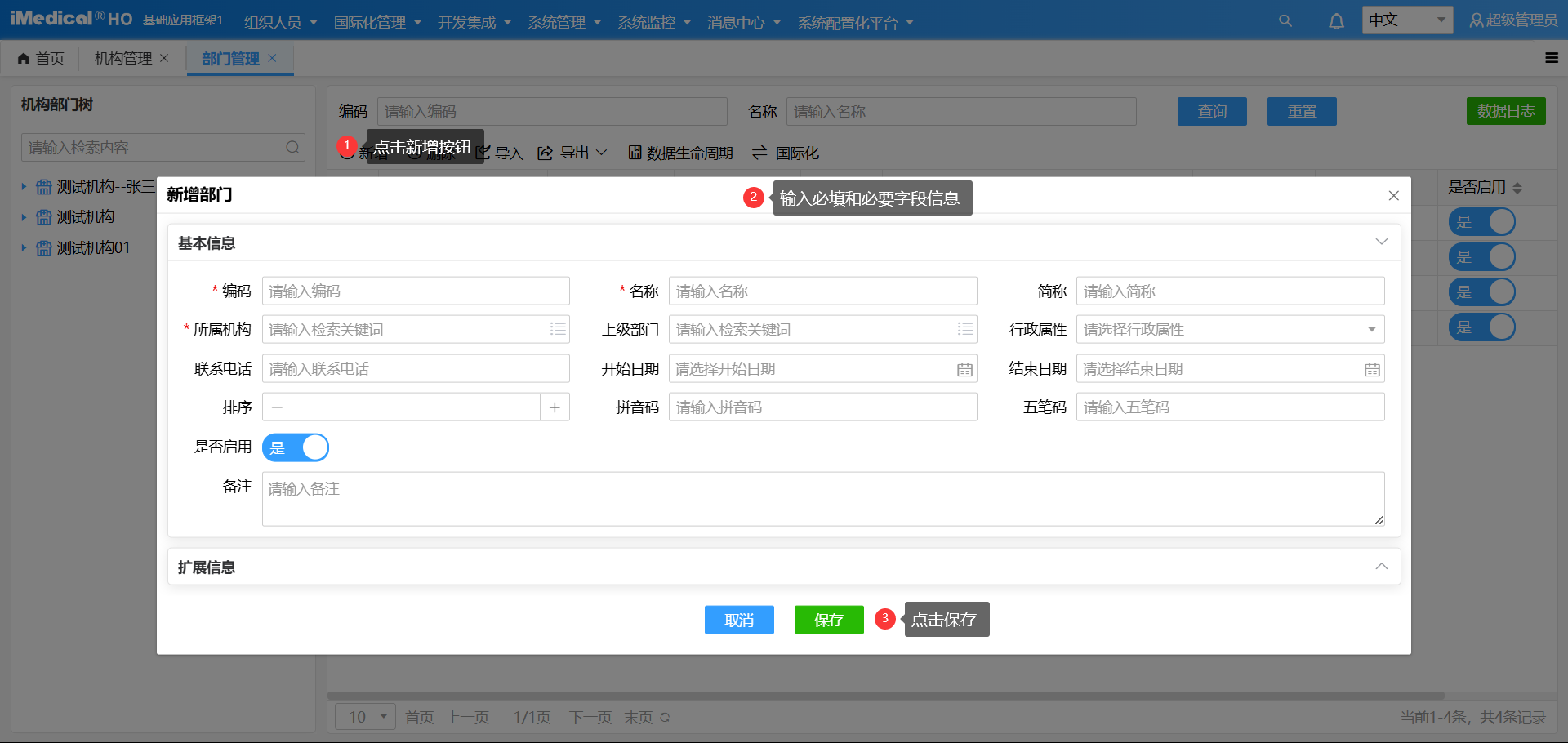Viewport: 1568px width, 743px height.
Task: Open the notification bell icon
Action: pyautogui.click(x=1336, y=21)
